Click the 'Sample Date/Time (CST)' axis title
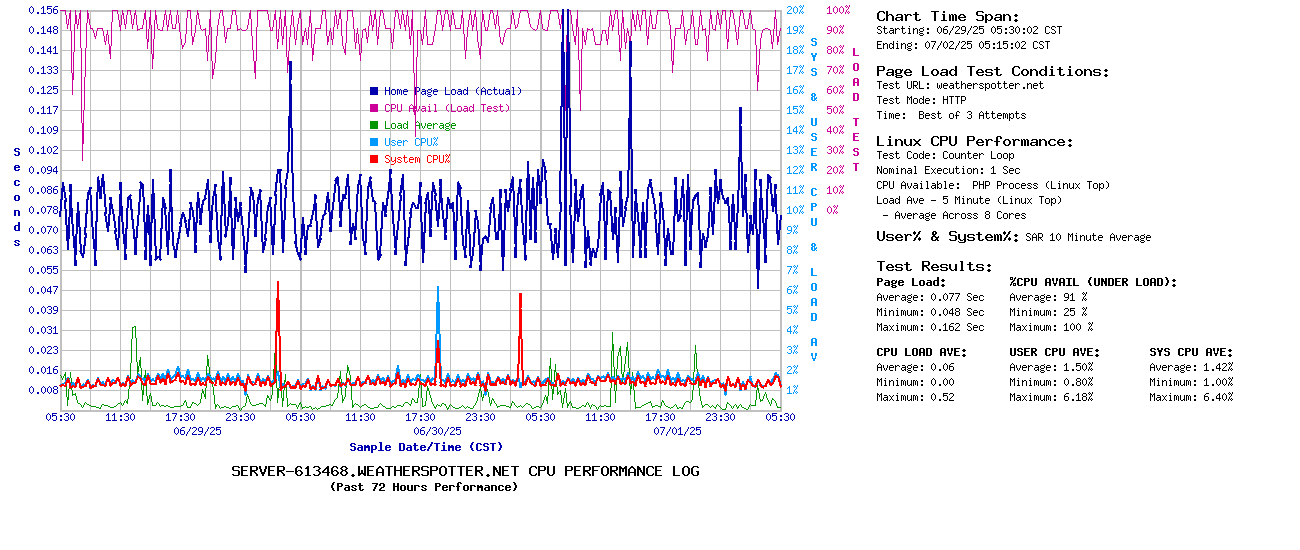The height and width of the screenshot is (550, 1300). coord(426,447)
